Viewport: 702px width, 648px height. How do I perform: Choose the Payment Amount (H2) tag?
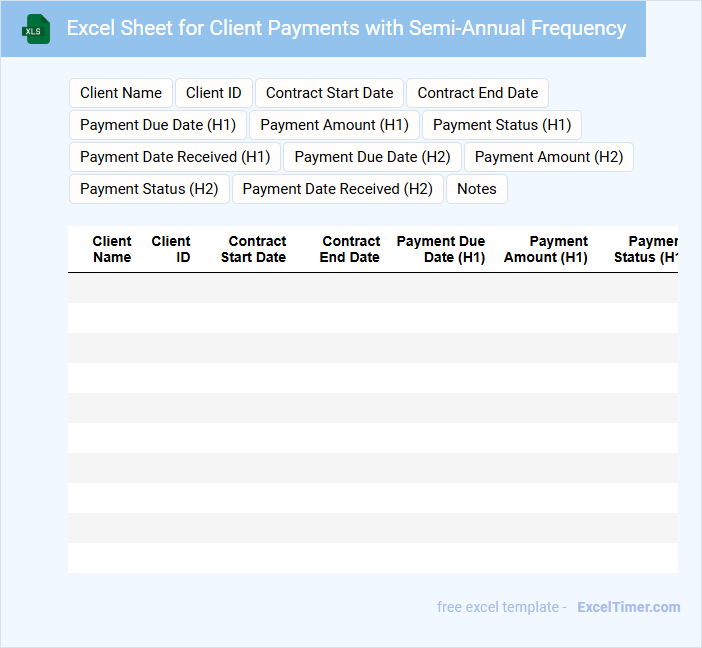549,157
